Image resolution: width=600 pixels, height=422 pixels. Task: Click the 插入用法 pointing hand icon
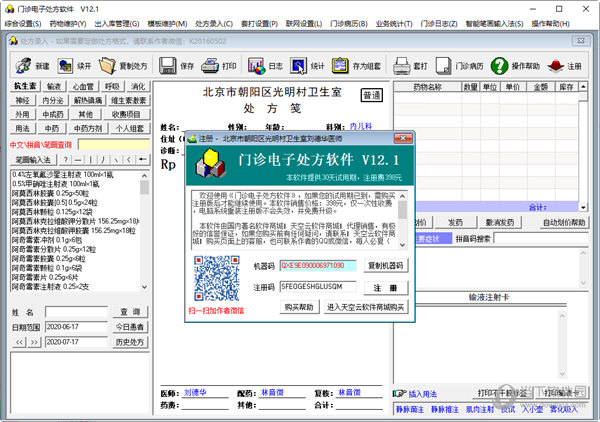399,393
